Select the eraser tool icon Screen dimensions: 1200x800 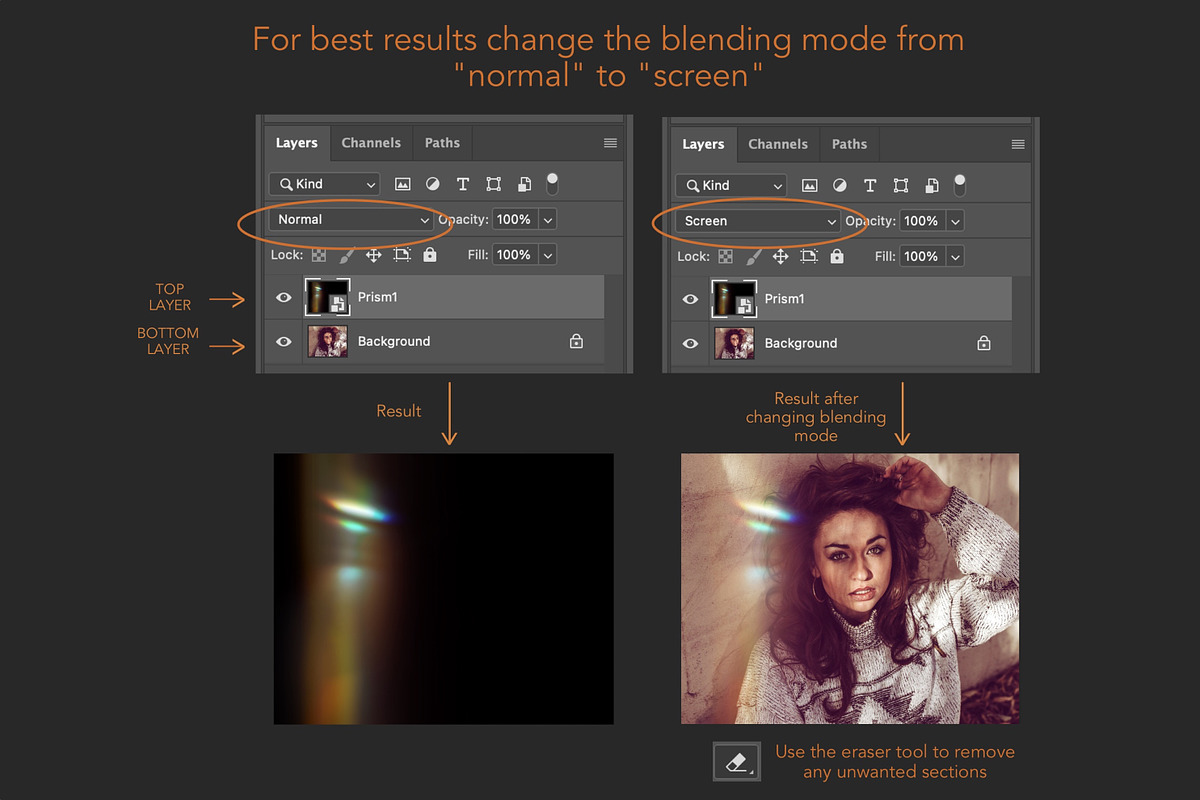(x=737, y=762)
